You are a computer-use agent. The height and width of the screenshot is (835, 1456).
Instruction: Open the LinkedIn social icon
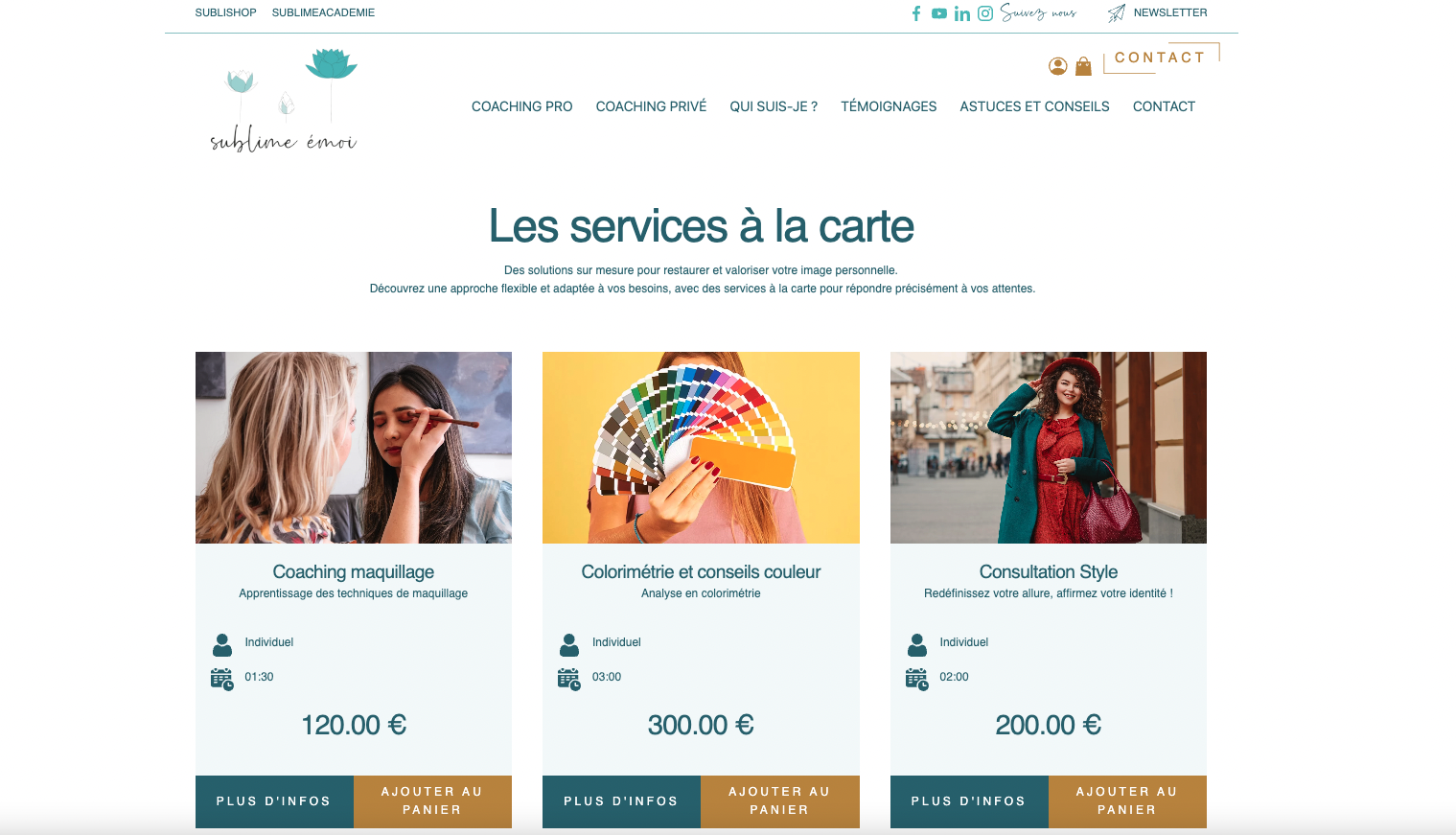coord(962,13)
